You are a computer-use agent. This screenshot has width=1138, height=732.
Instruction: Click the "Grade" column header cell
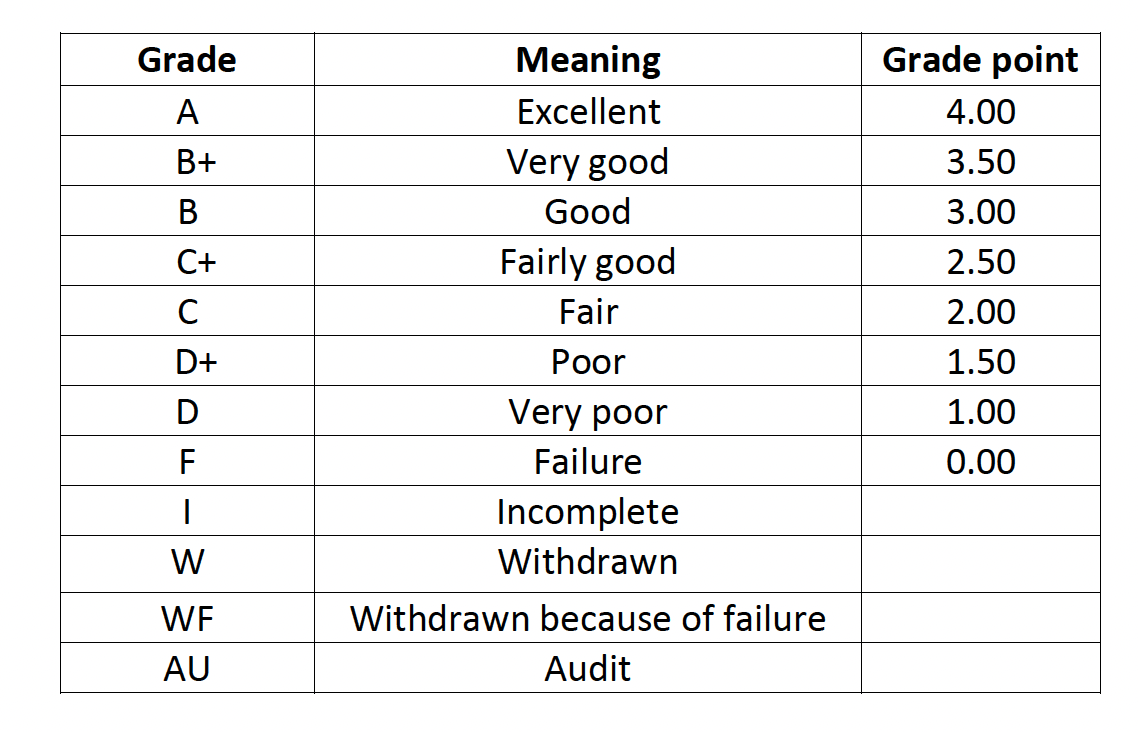point(187,60)
